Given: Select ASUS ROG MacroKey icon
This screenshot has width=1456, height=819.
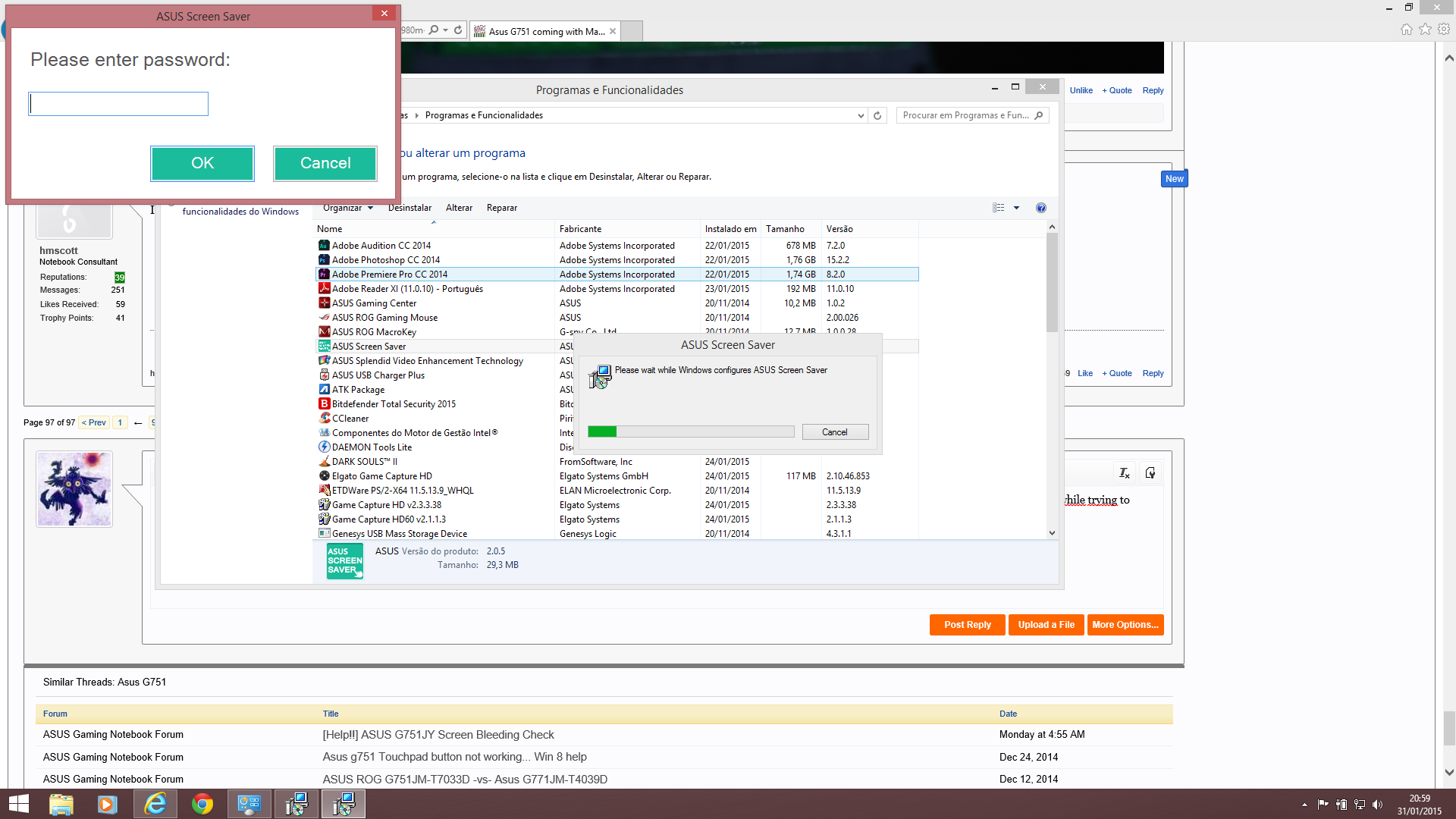Looking at the screenshot, I should coord(324,332).
